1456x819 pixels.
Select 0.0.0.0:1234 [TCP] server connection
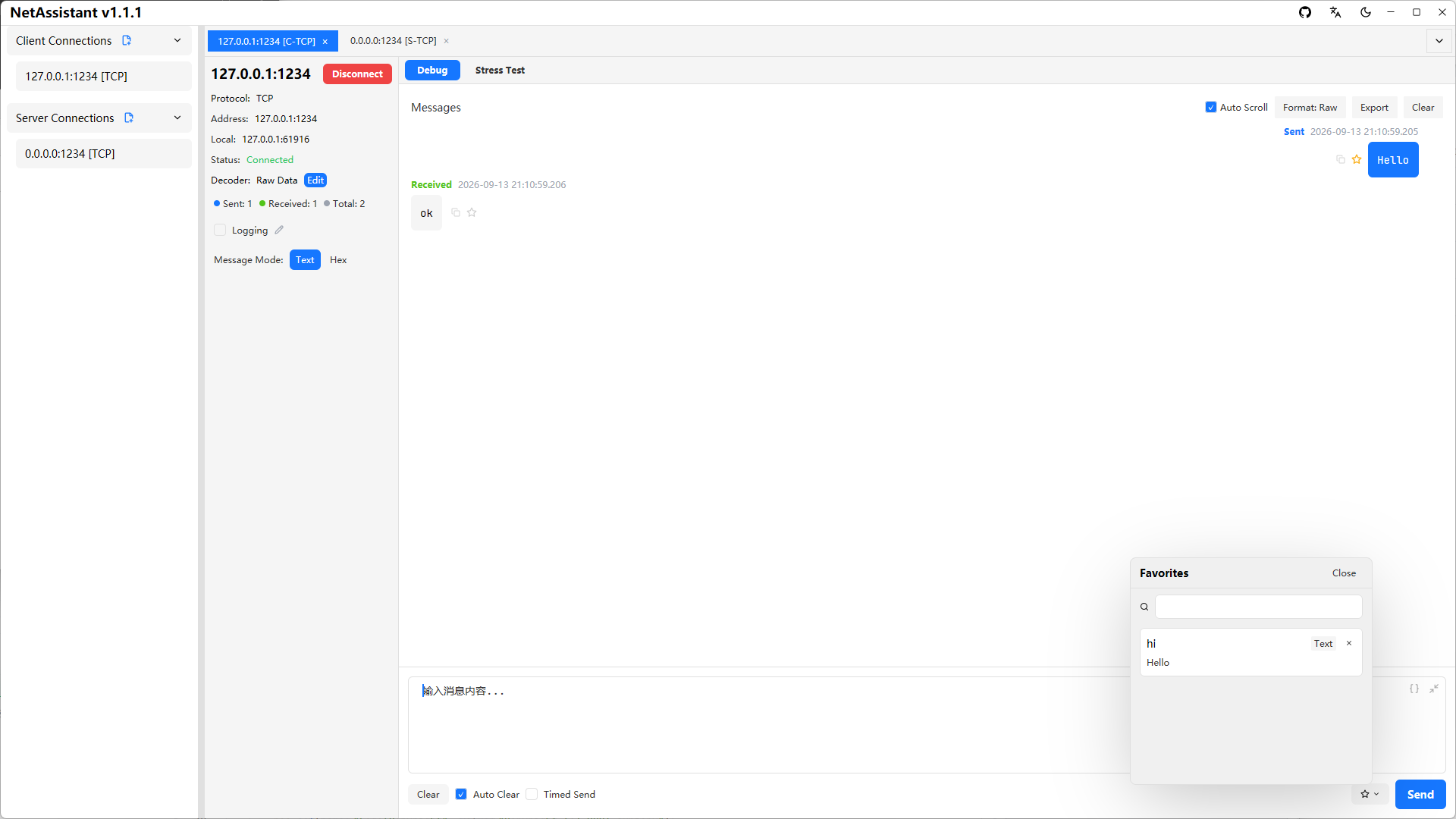click(x=103, y=153)
